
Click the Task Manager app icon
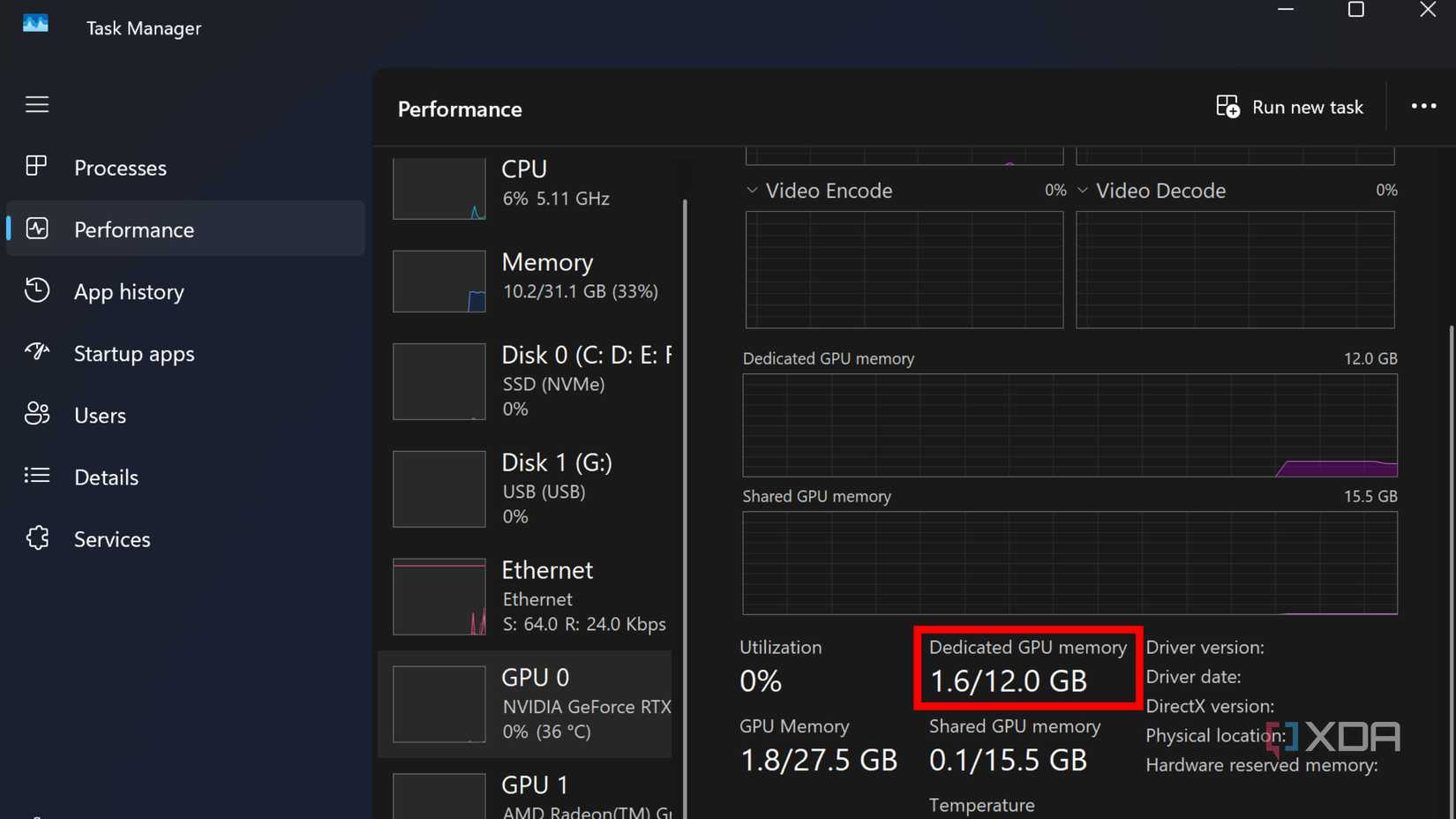(35, 23)
